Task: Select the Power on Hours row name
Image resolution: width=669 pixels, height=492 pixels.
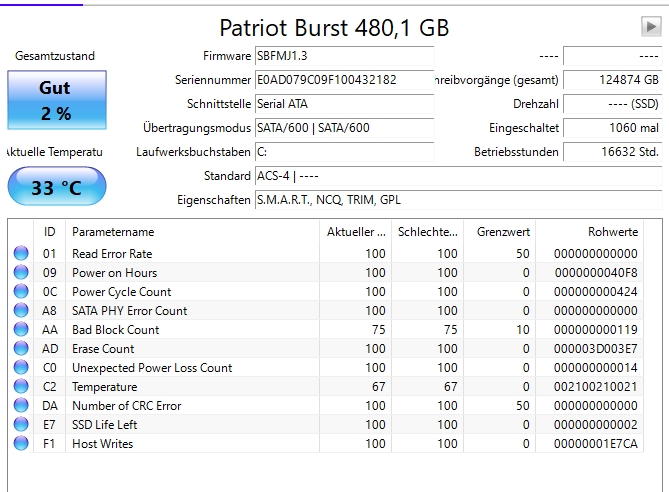Action: click(114, 273)
